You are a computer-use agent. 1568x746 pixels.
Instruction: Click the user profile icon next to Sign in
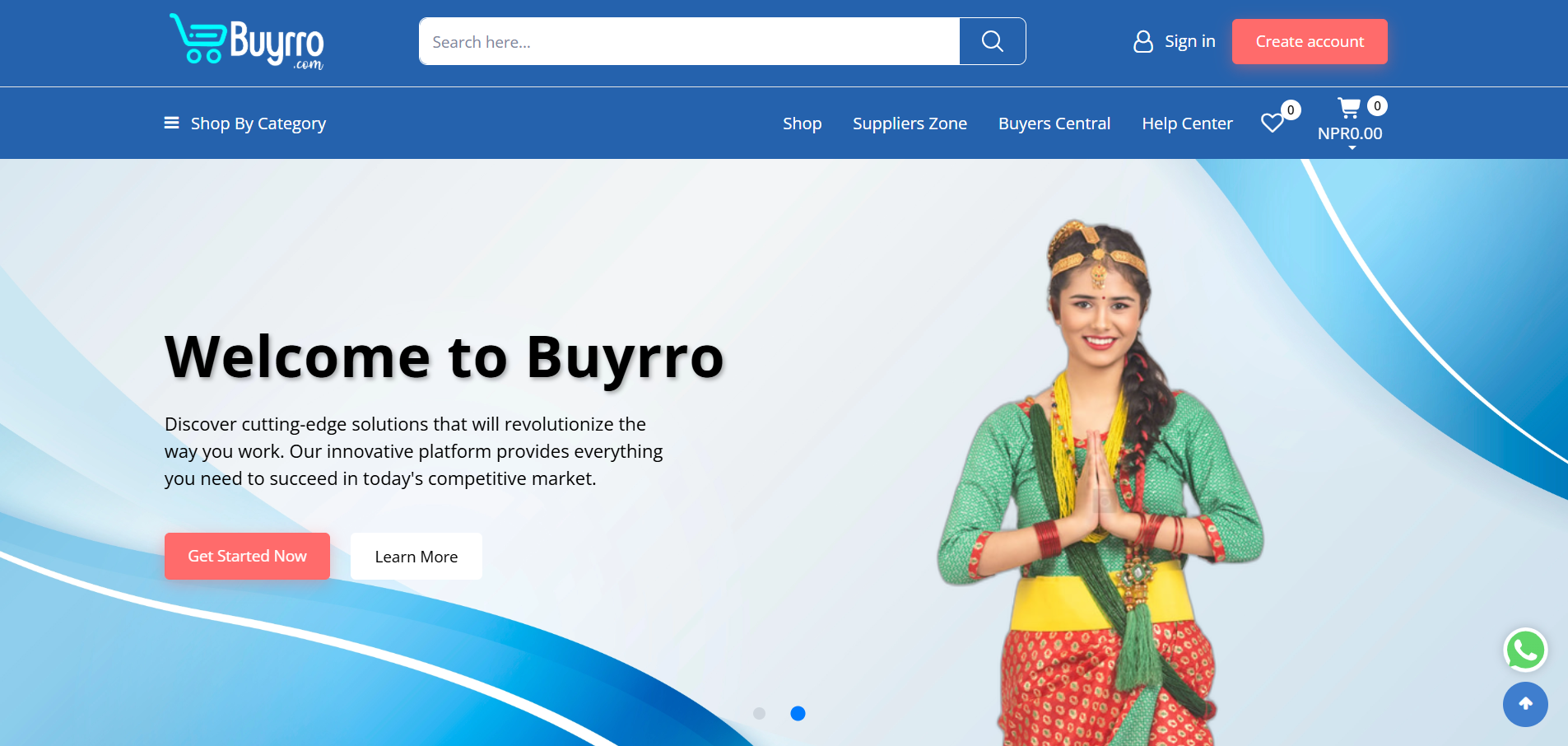(x=1143, y=41)
